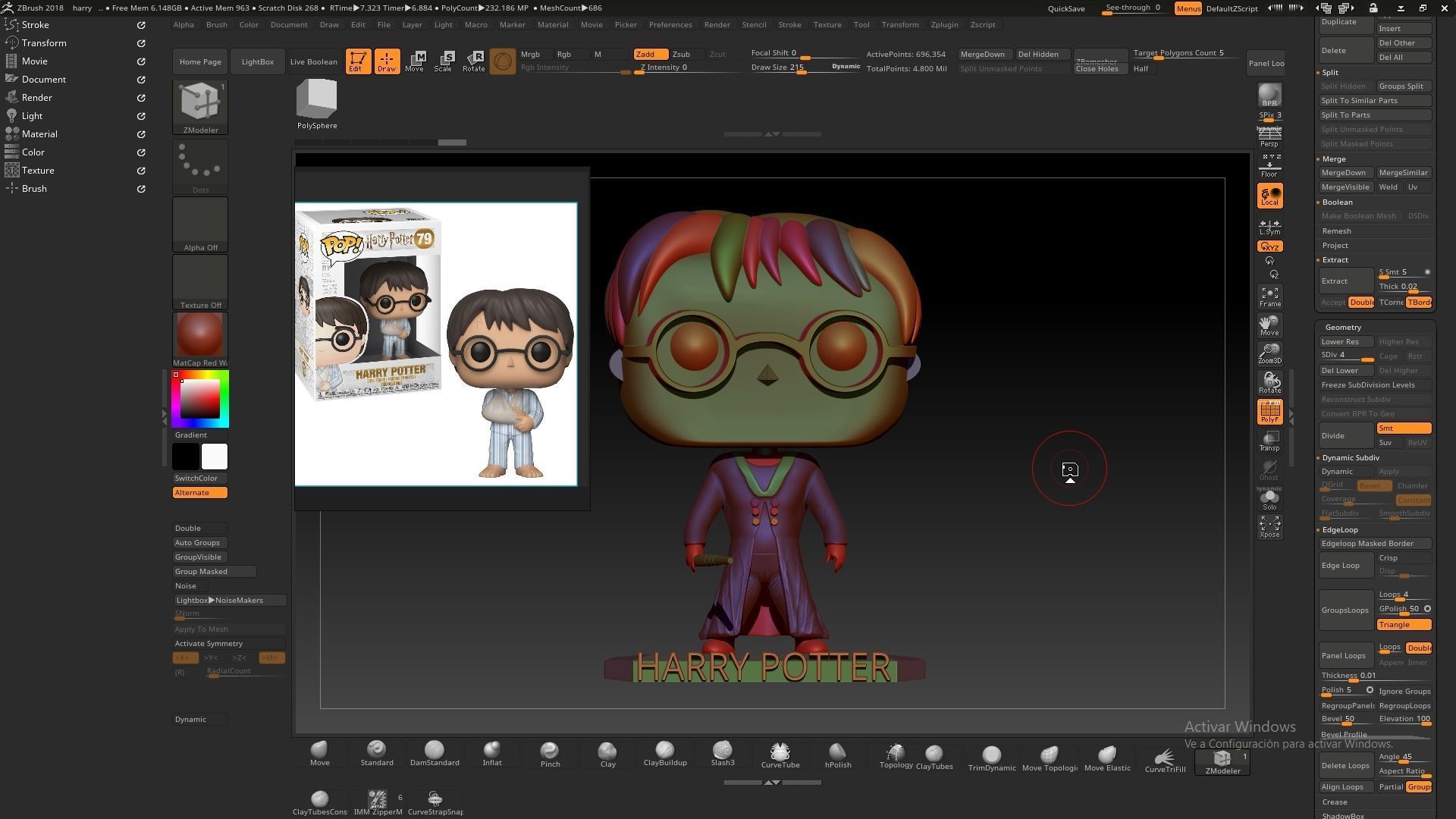
Task: Disable Local symmetry mode
Action: tap(1269, 196)
